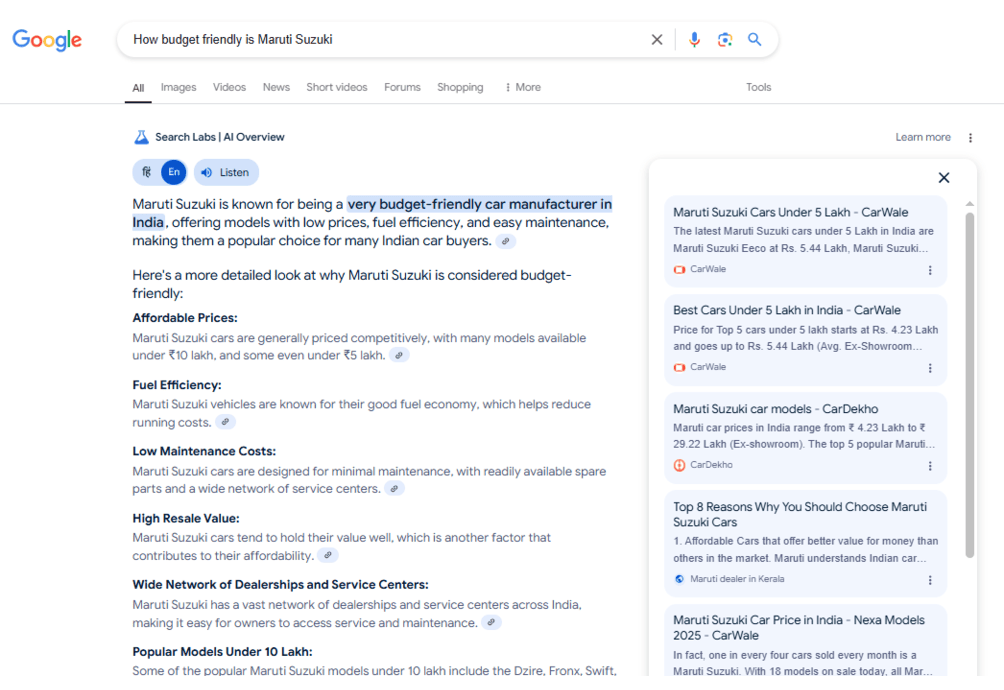Click the Search Labs flask icon
Screen dimensions: 1004x690
[141, 137]
